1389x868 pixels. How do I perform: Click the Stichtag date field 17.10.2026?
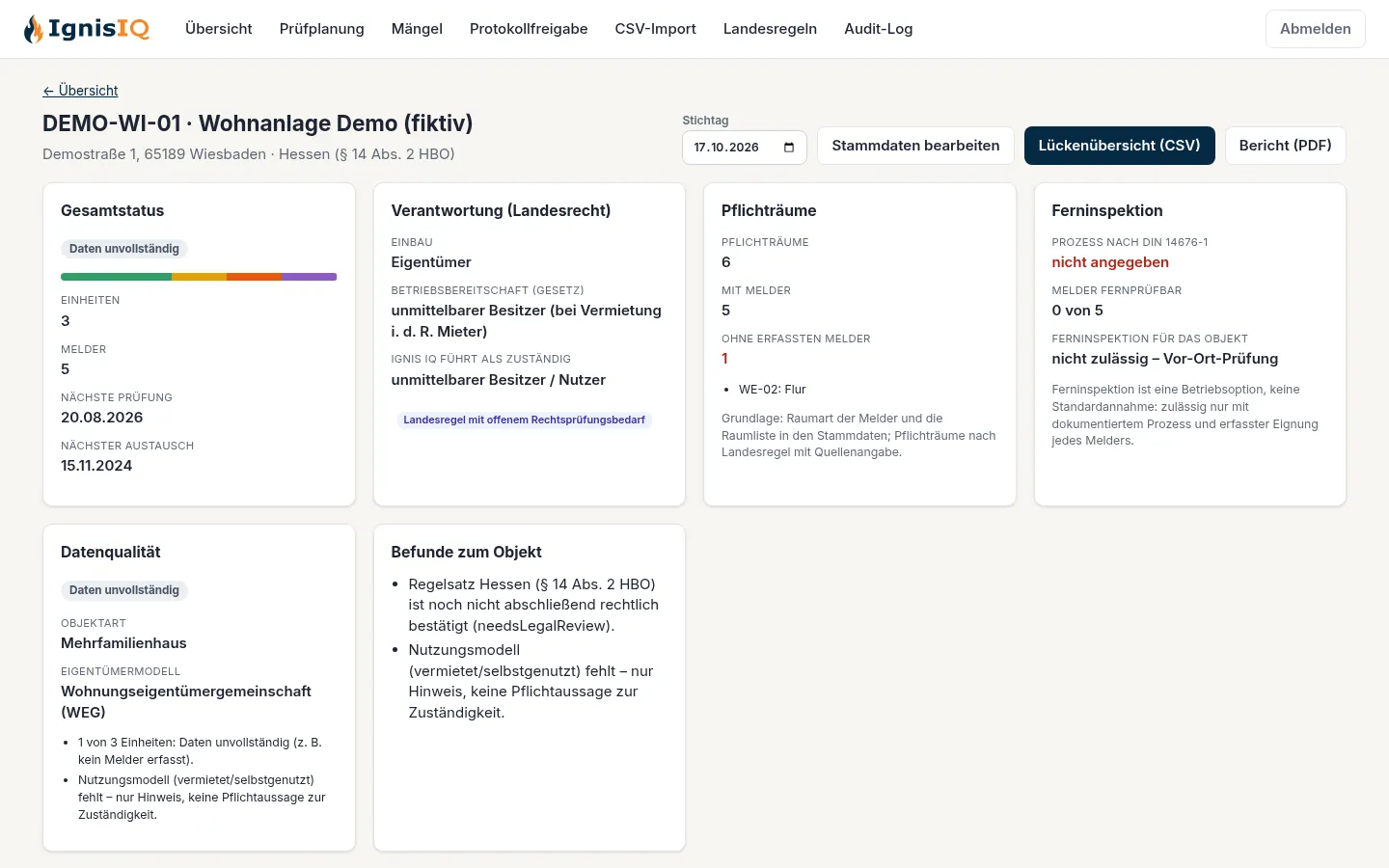click(x=745, y=148)
